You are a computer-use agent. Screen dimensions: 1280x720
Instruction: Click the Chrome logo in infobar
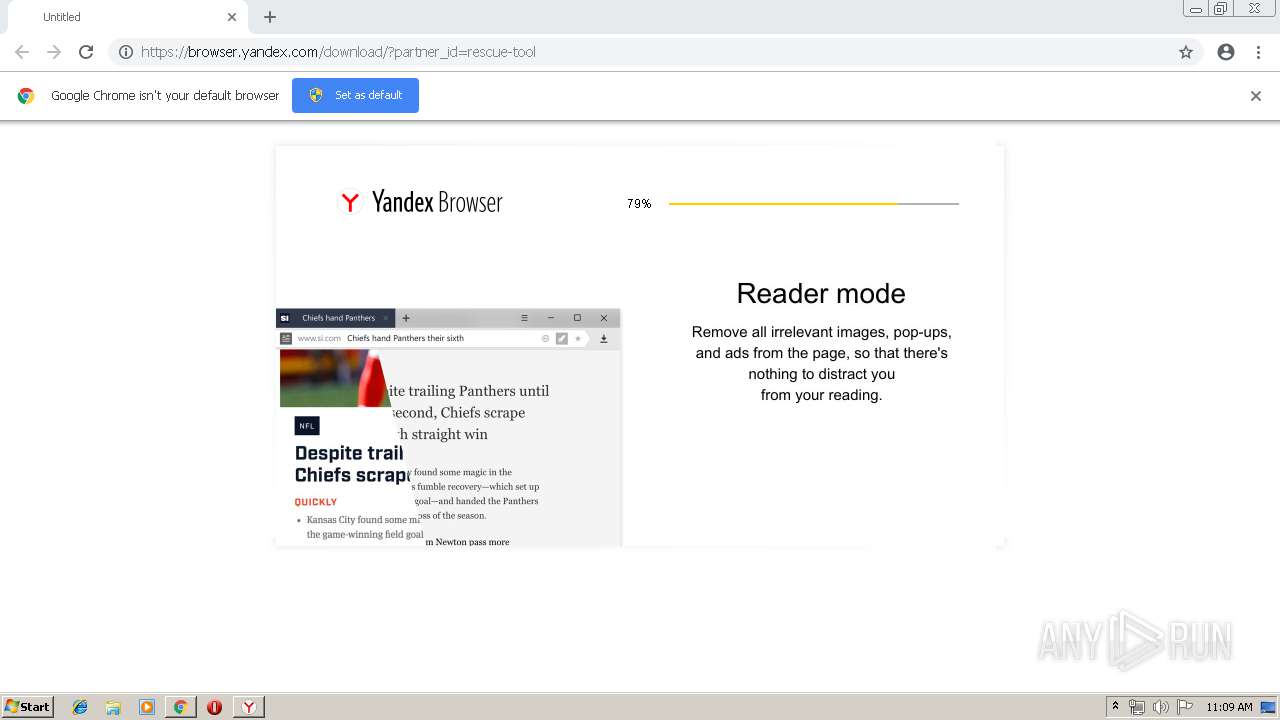click(x=26, y=96)
